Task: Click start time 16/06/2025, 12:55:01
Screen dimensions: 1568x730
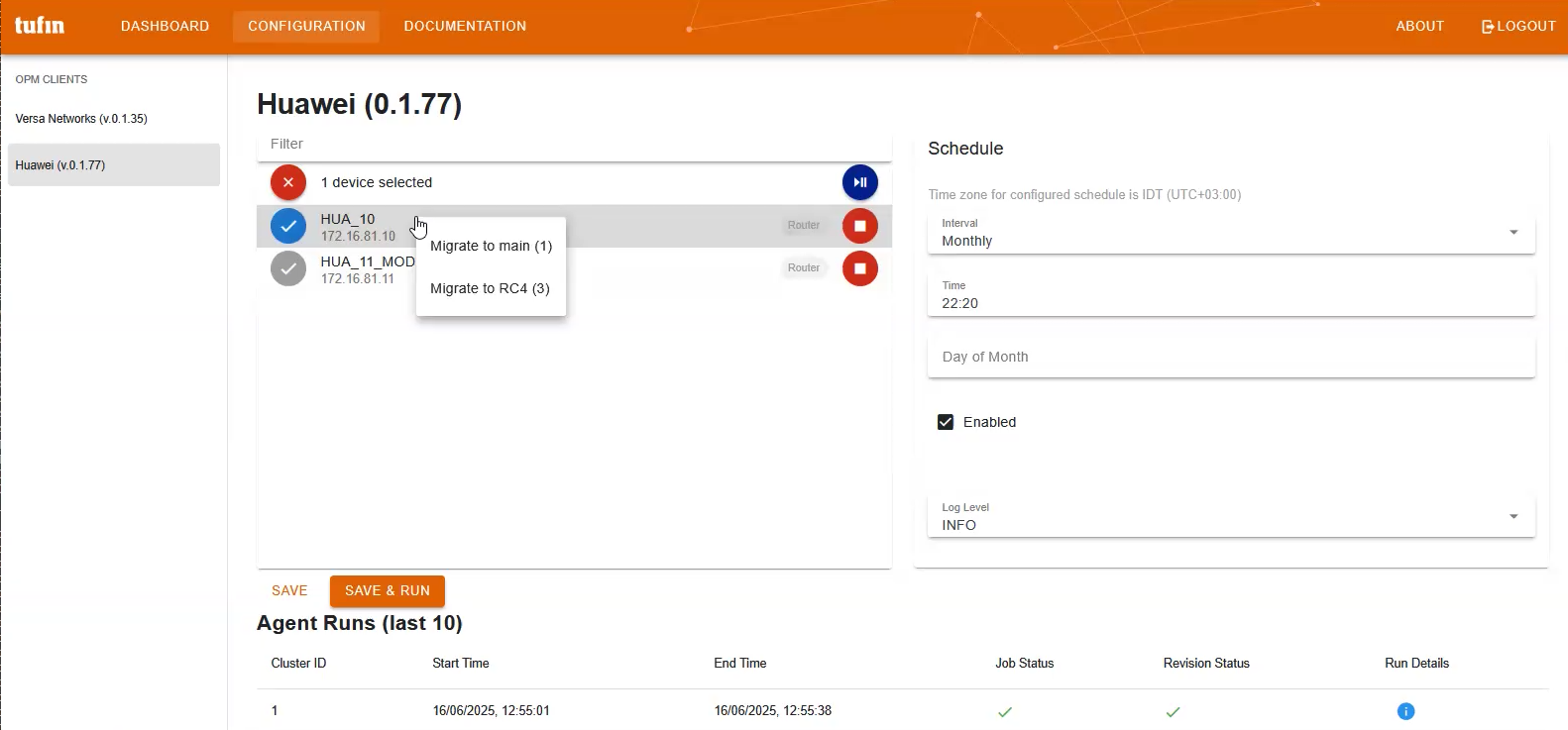Action: 491,710
